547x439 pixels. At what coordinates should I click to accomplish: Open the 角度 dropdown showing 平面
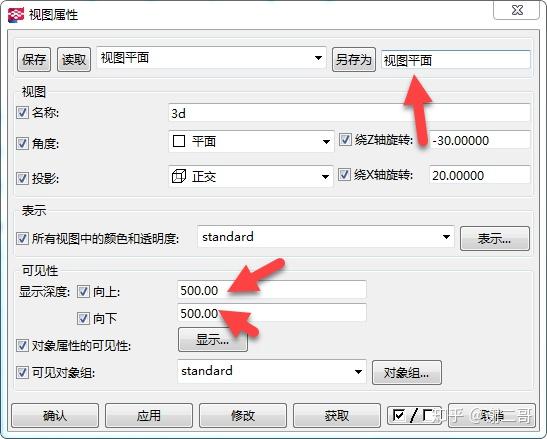click(251, 141)
